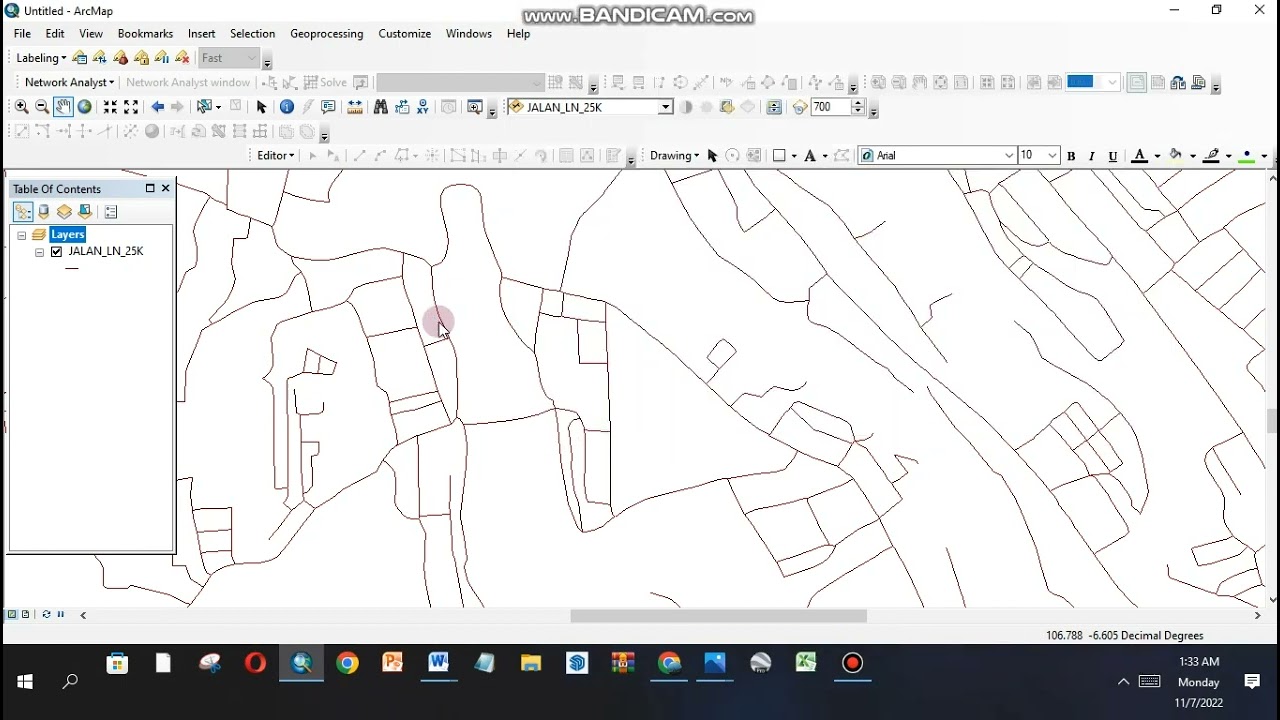Open the Customize menu
The image size is (1280, 720).
click(x=405, y=33)
